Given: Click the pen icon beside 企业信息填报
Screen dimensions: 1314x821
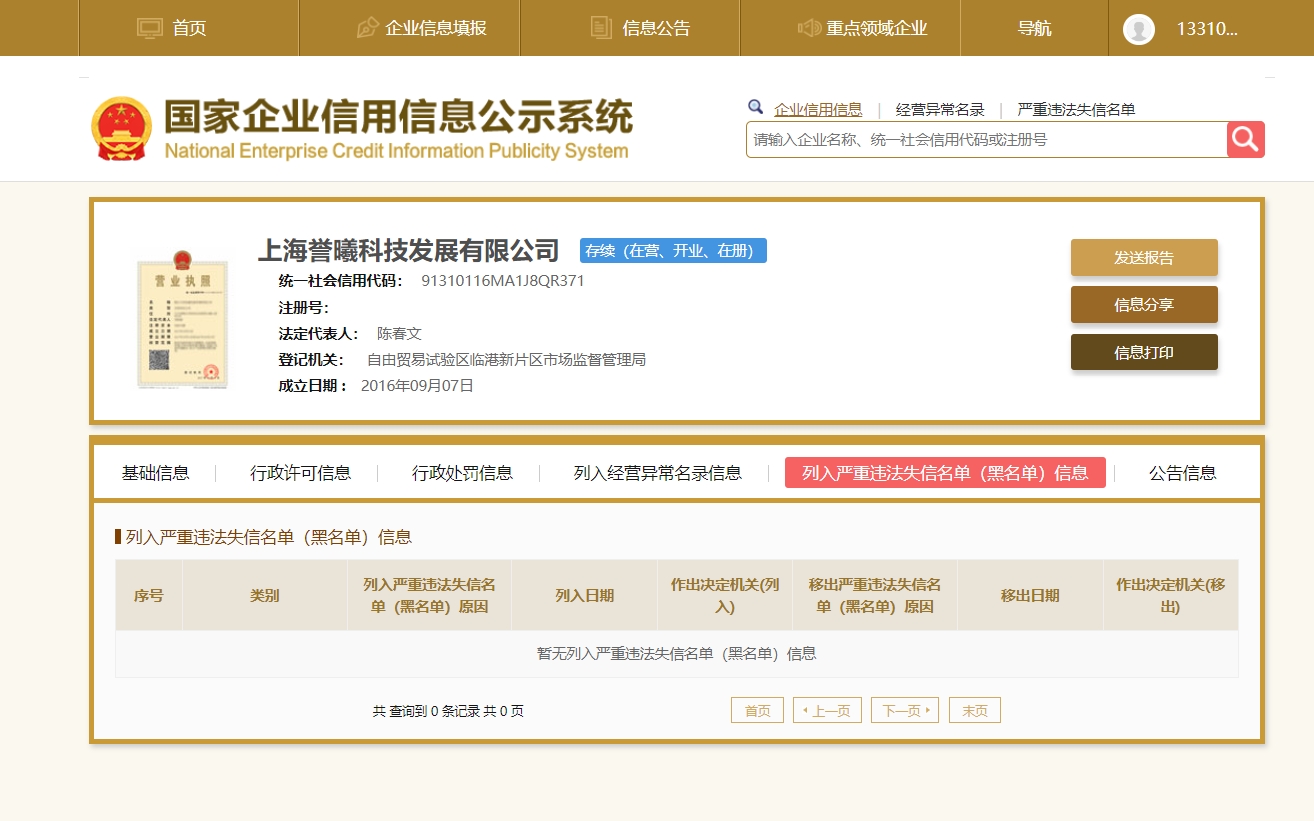Looking at the screenshot, I should coord(367,28).
